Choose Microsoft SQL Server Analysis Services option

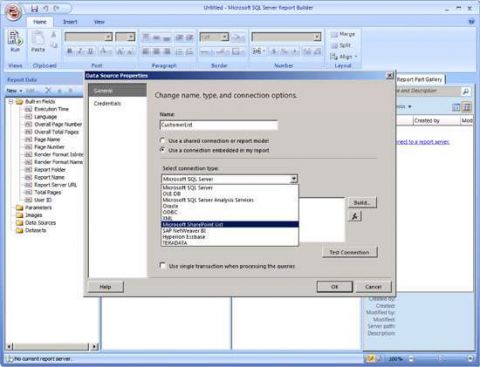(230, 200)
